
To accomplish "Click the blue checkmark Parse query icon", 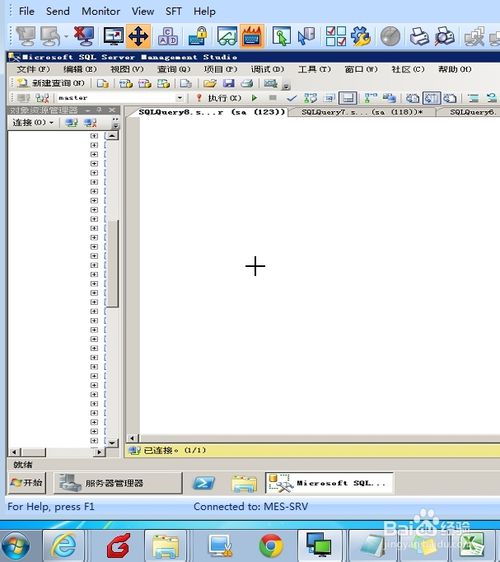I will pos(291,98).
